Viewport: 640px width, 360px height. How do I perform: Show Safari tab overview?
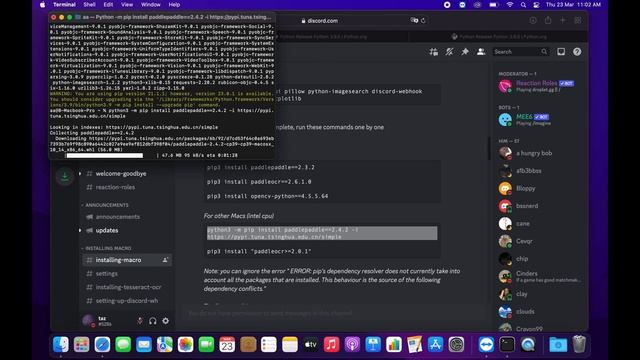(x=578, y=20)
